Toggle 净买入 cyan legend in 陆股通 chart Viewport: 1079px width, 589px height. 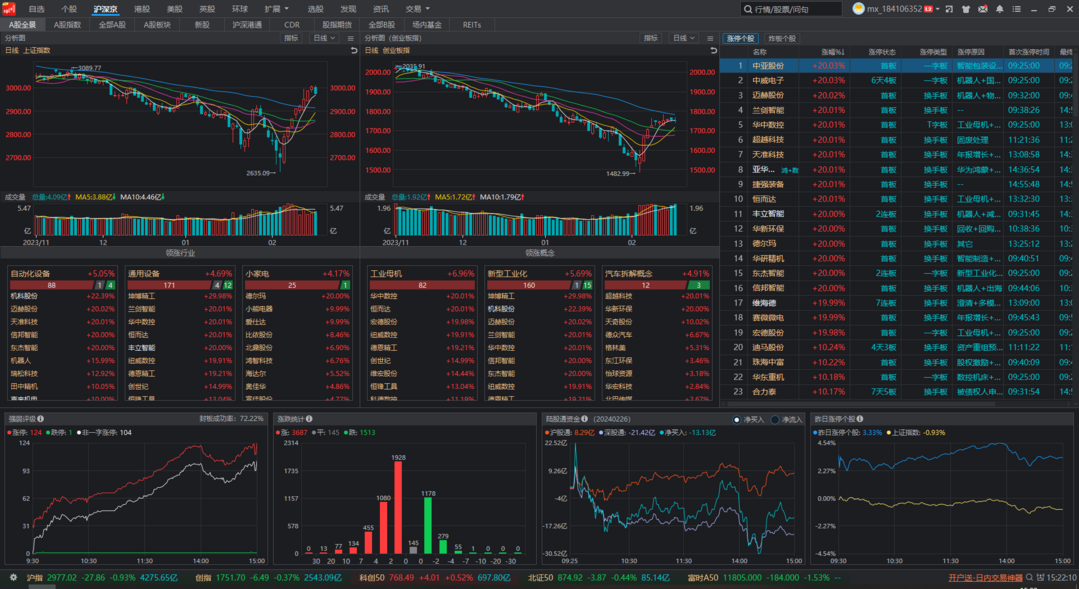(x=687, y=432)
